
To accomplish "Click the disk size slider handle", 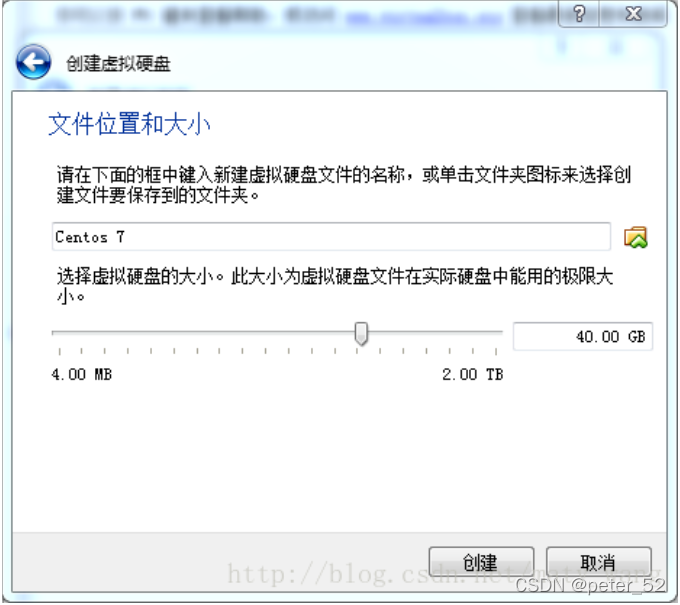I will click(361, 334).
